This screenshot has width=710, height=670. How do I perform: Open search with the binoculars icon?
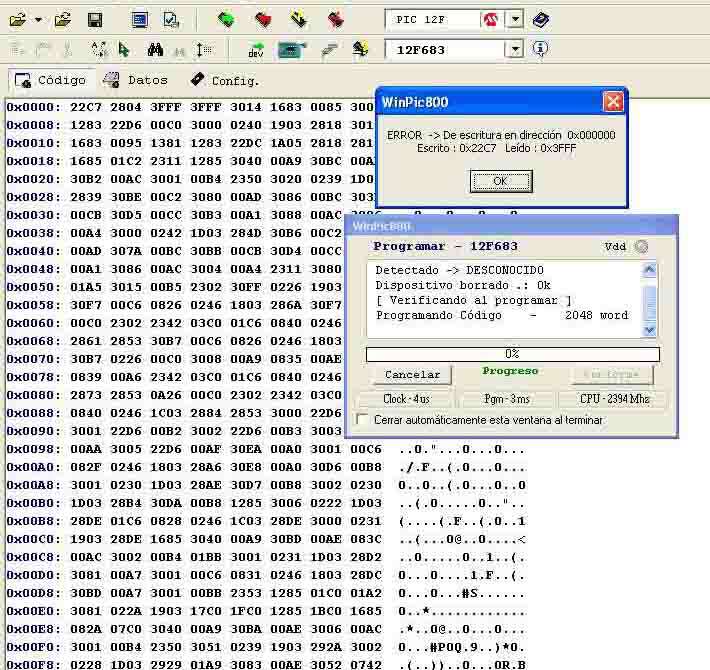point(155,49)
